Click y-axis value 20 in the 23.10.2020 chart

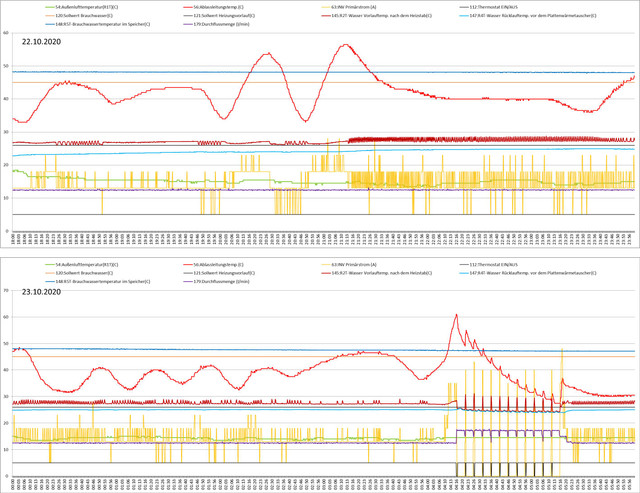click(6, 423)
